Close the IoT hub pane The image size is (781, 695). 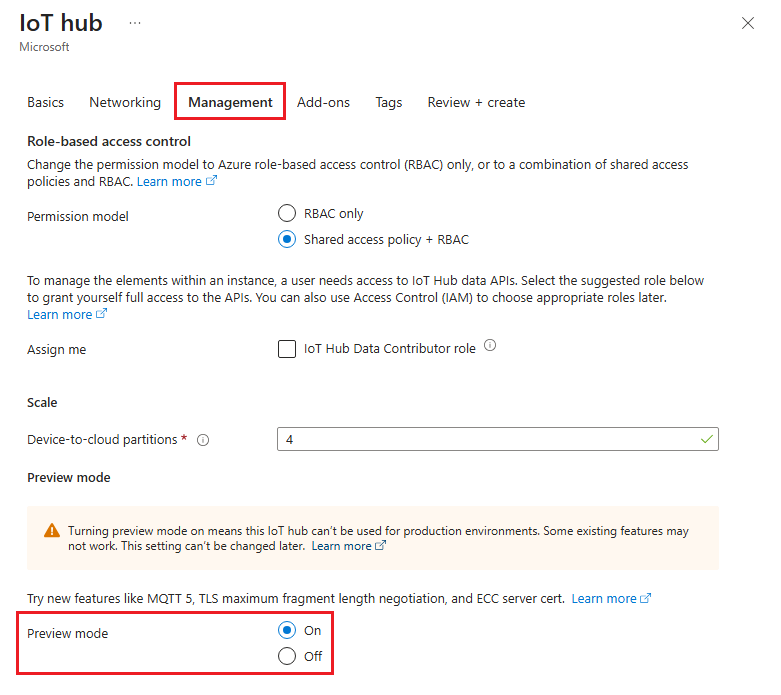748,23
